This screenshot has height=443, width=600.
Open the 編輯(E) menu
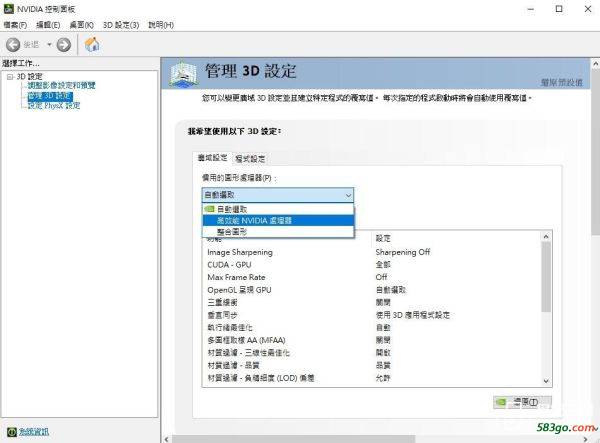(x=48, y=25)
